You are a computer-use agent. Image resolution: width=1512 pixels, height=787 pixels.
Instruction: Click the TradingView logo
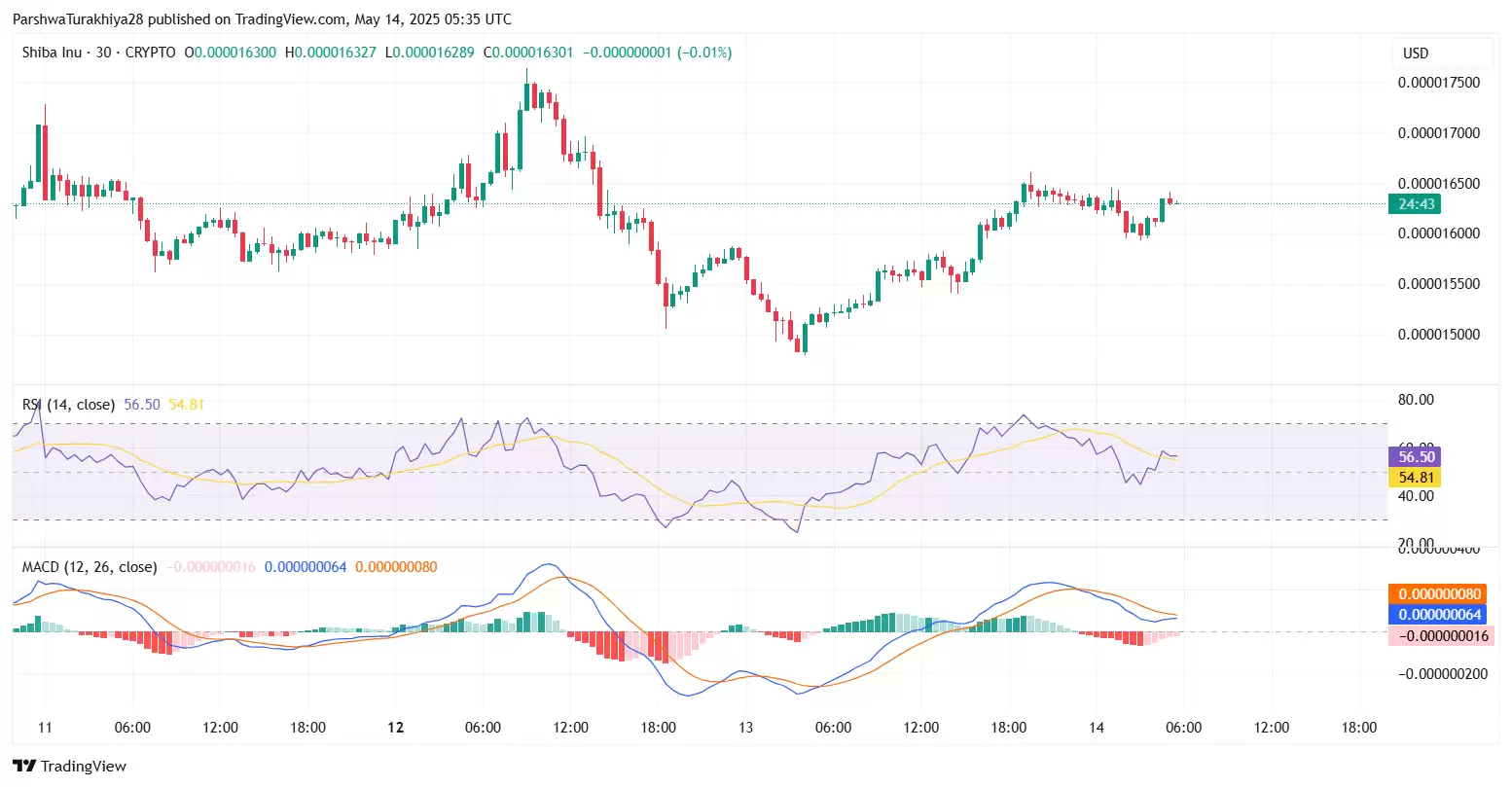pyautogui.click(x=70, y=766)
